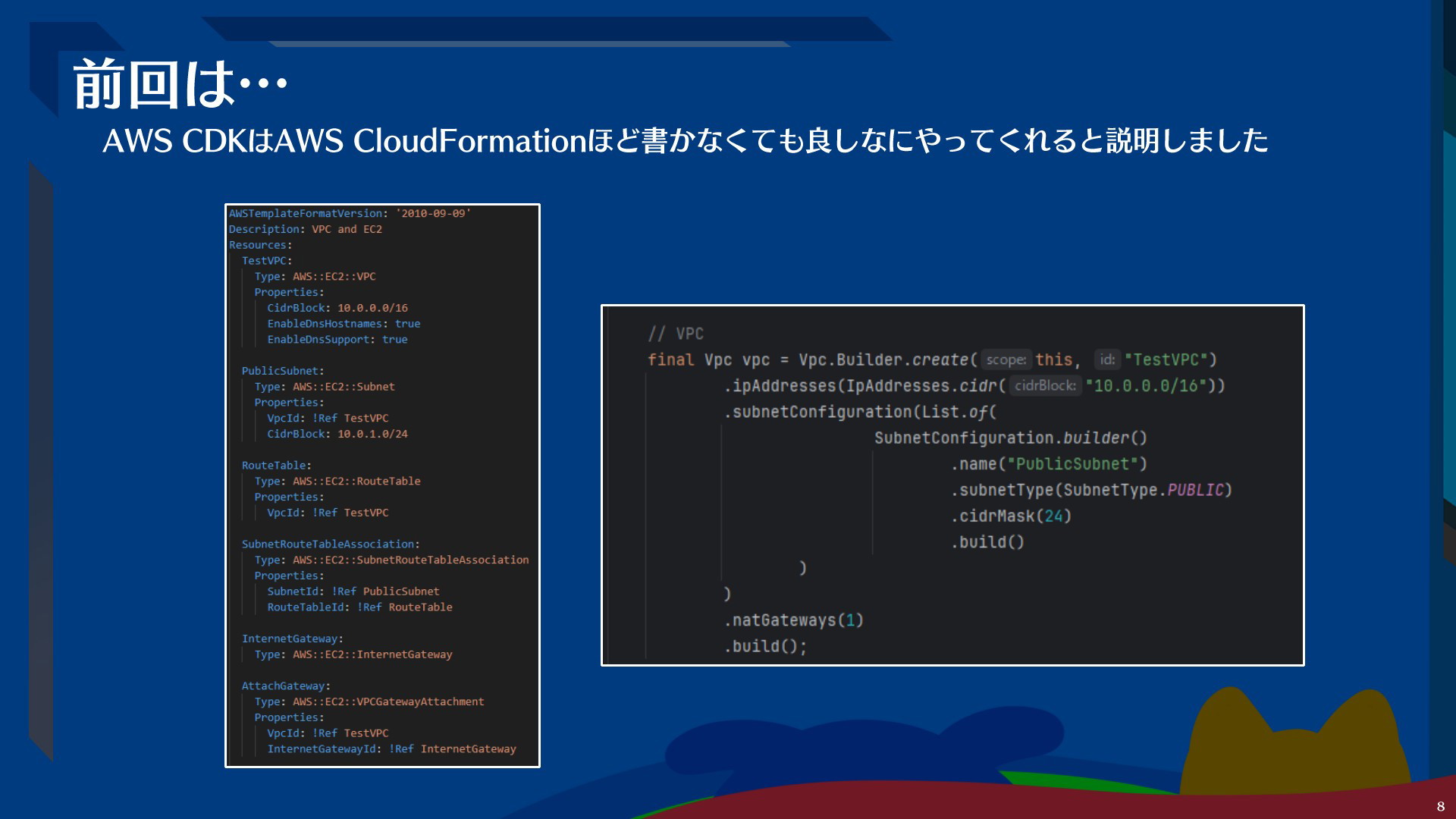Click the final '.build();' line
This screenshot has height=819, width=1456.
765,646
